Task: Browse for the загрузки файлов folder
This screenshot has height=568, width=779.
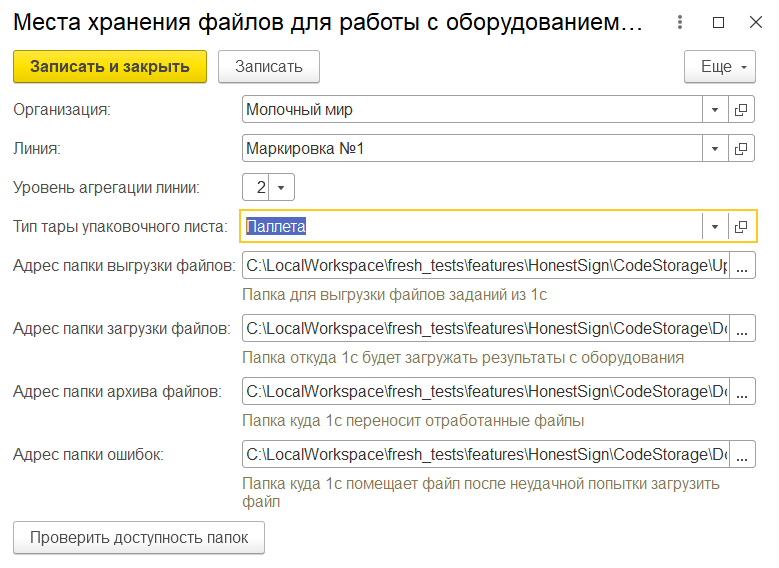Action: [742, 328]
